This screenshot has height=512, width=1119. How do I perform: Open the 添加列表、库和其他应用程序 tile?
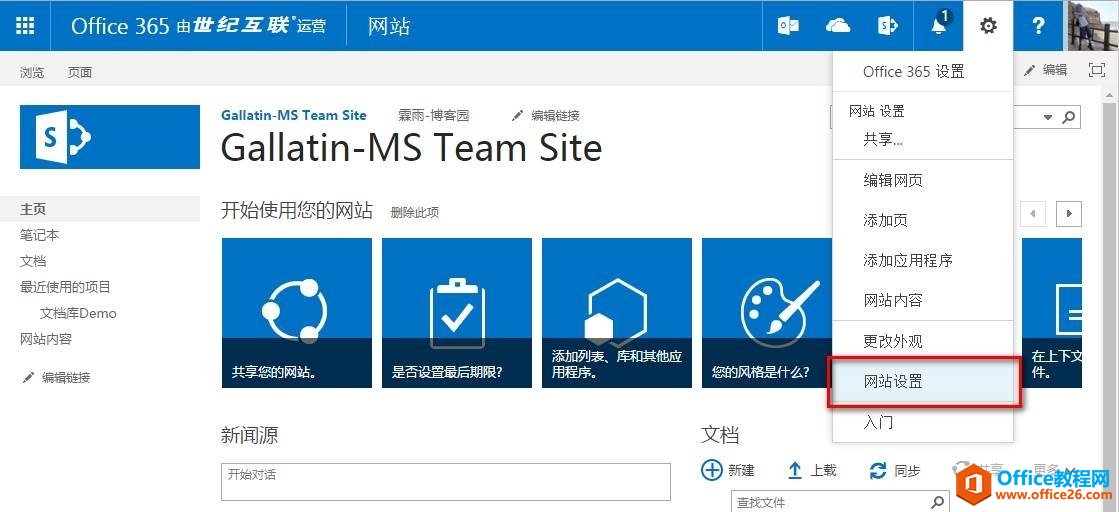click(617, 313)
